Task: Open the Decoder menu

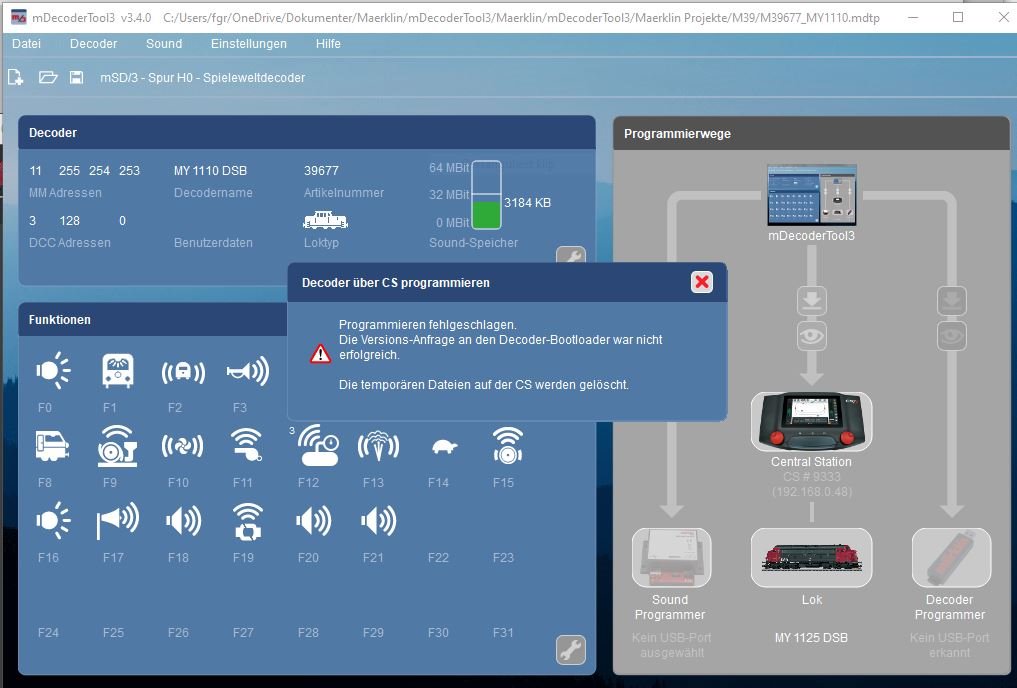Action: pos(93,43)
